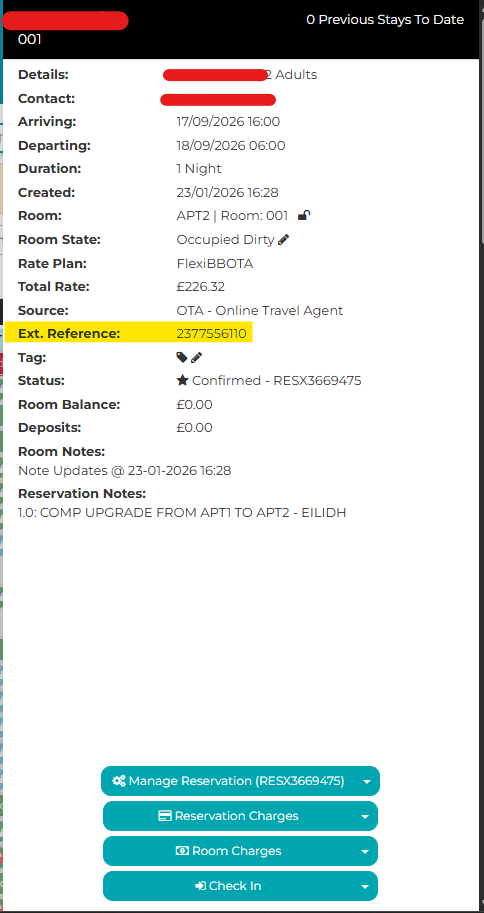Click the card icon on Reservation Charges
This screenshot has height=913, width=484.
165,816
